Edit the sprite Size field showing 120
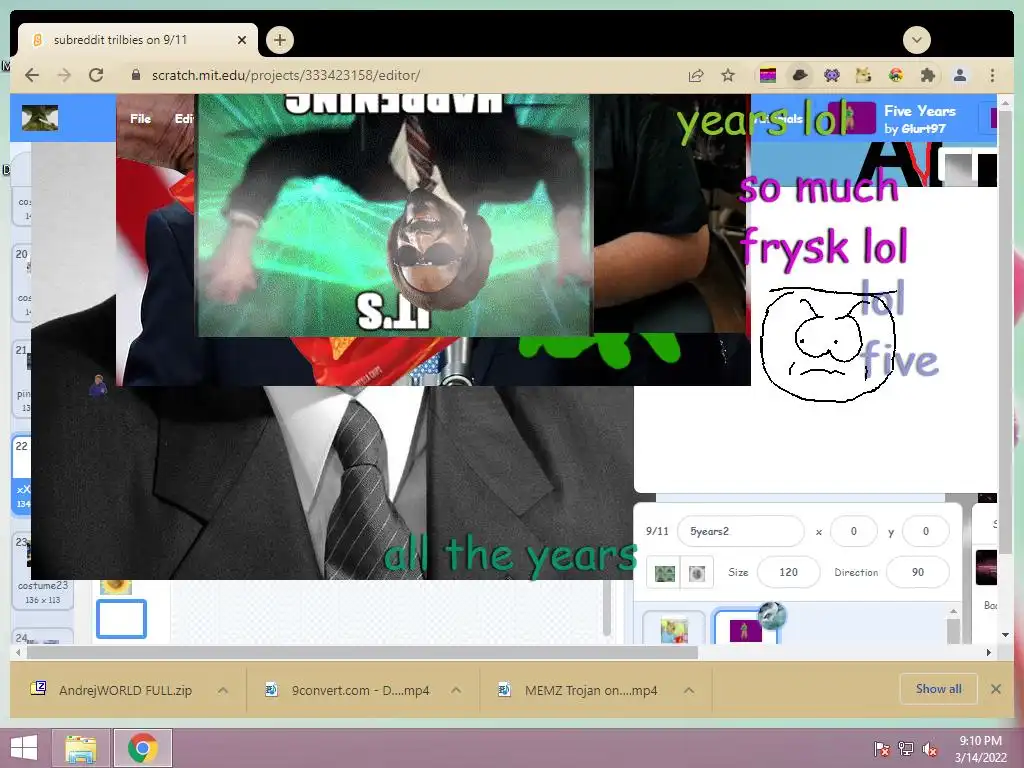The width and height of the screenshot is (1024, 768). (788, 572)
